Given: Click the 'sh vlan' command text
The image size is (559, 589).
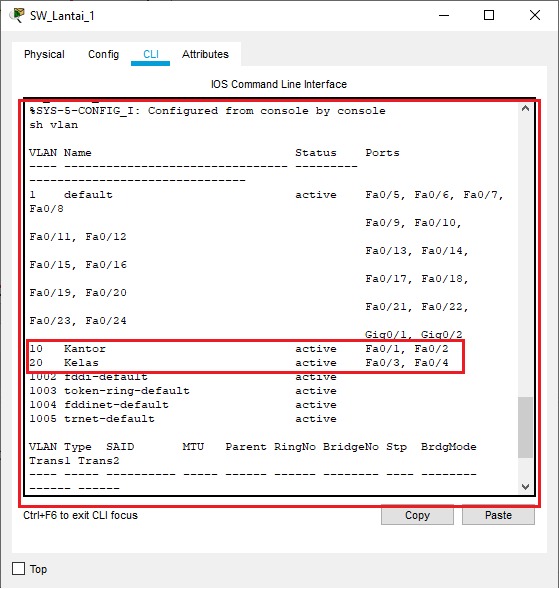Looking at the screenshot, I should [54, 125].
